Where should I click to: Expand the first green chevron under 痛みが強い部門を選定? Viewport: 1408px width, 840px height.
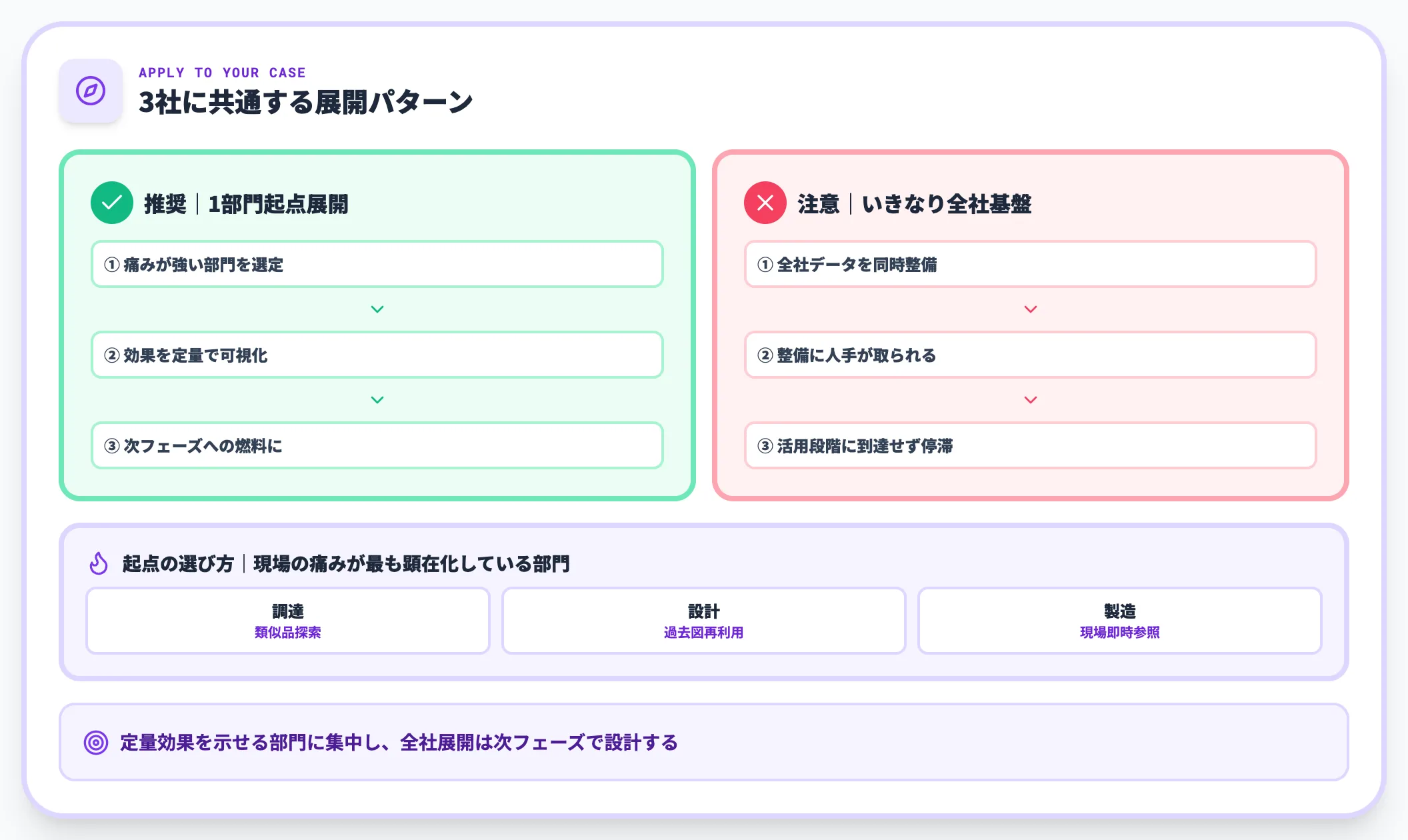[x=377, y=309]
